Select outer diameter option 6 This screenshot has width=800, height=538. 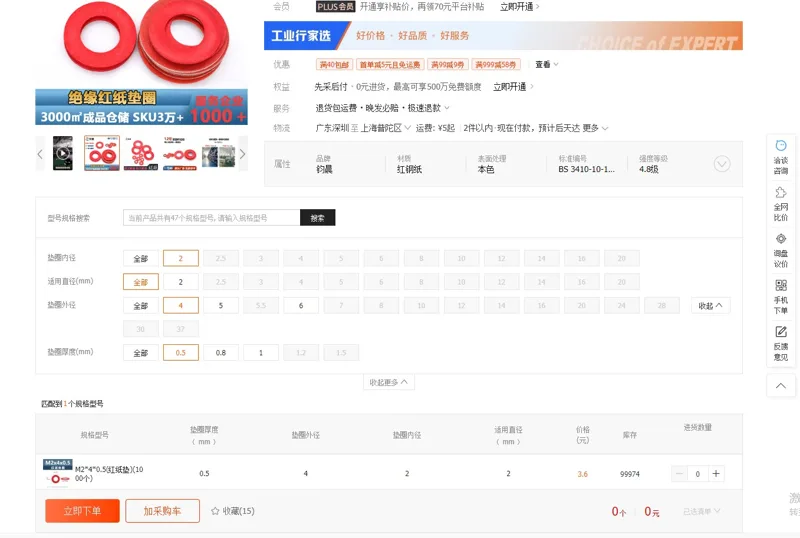301,306
